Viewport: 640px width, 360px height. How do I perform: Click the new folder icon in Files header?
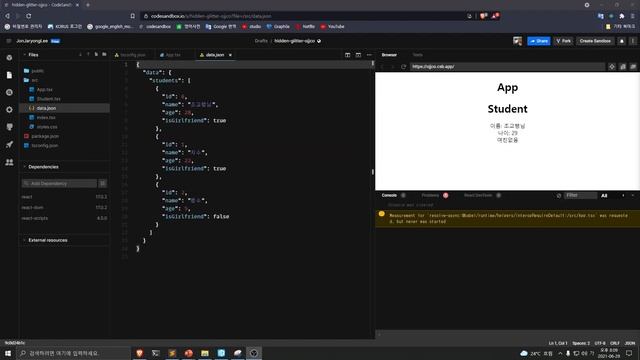point(104,54)
